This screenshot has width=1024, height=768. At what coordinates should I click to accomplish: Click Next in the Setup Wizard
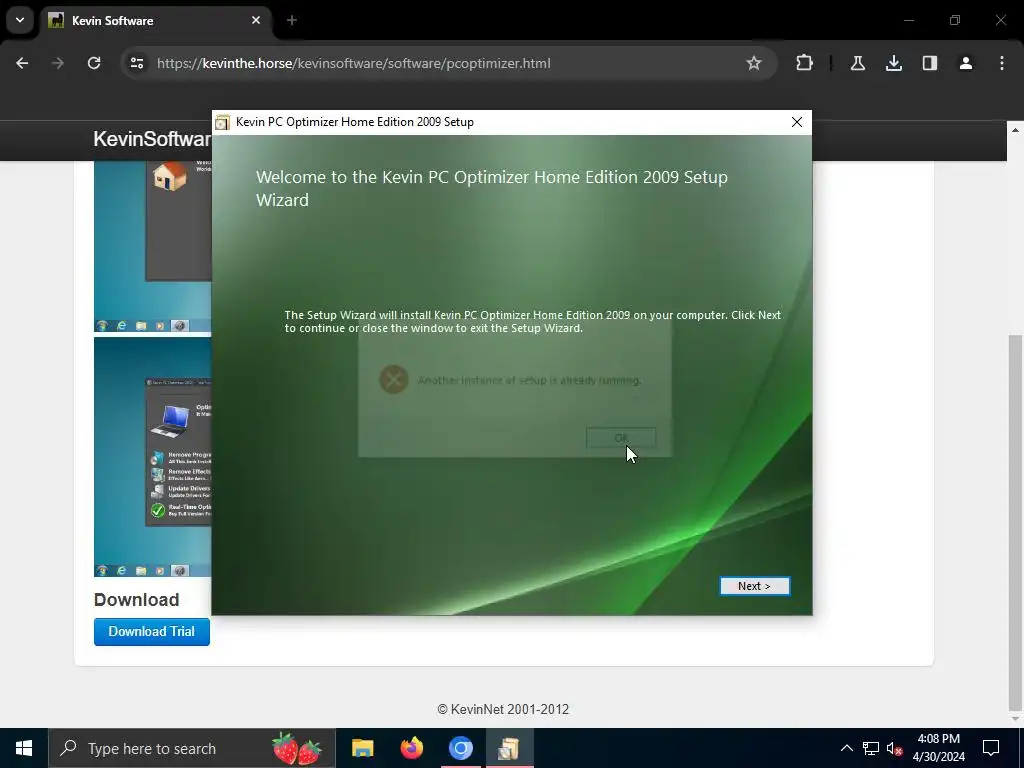(754, 586)
